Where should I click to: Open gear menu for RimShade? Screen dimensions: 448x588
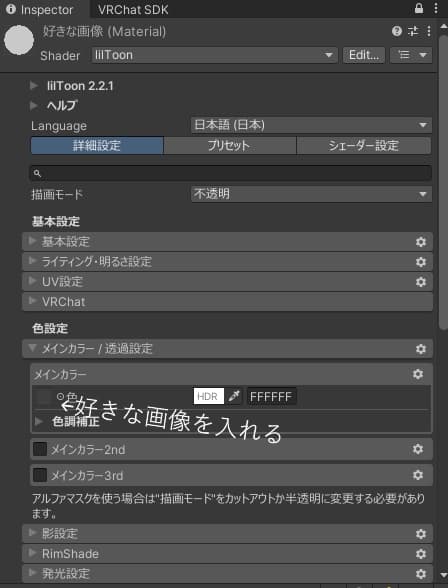click(x=421, y=554)
